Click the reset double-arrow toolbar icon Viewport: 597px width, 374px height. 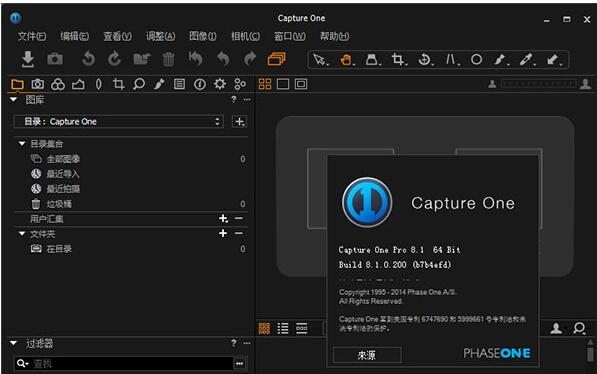point(196,59)
